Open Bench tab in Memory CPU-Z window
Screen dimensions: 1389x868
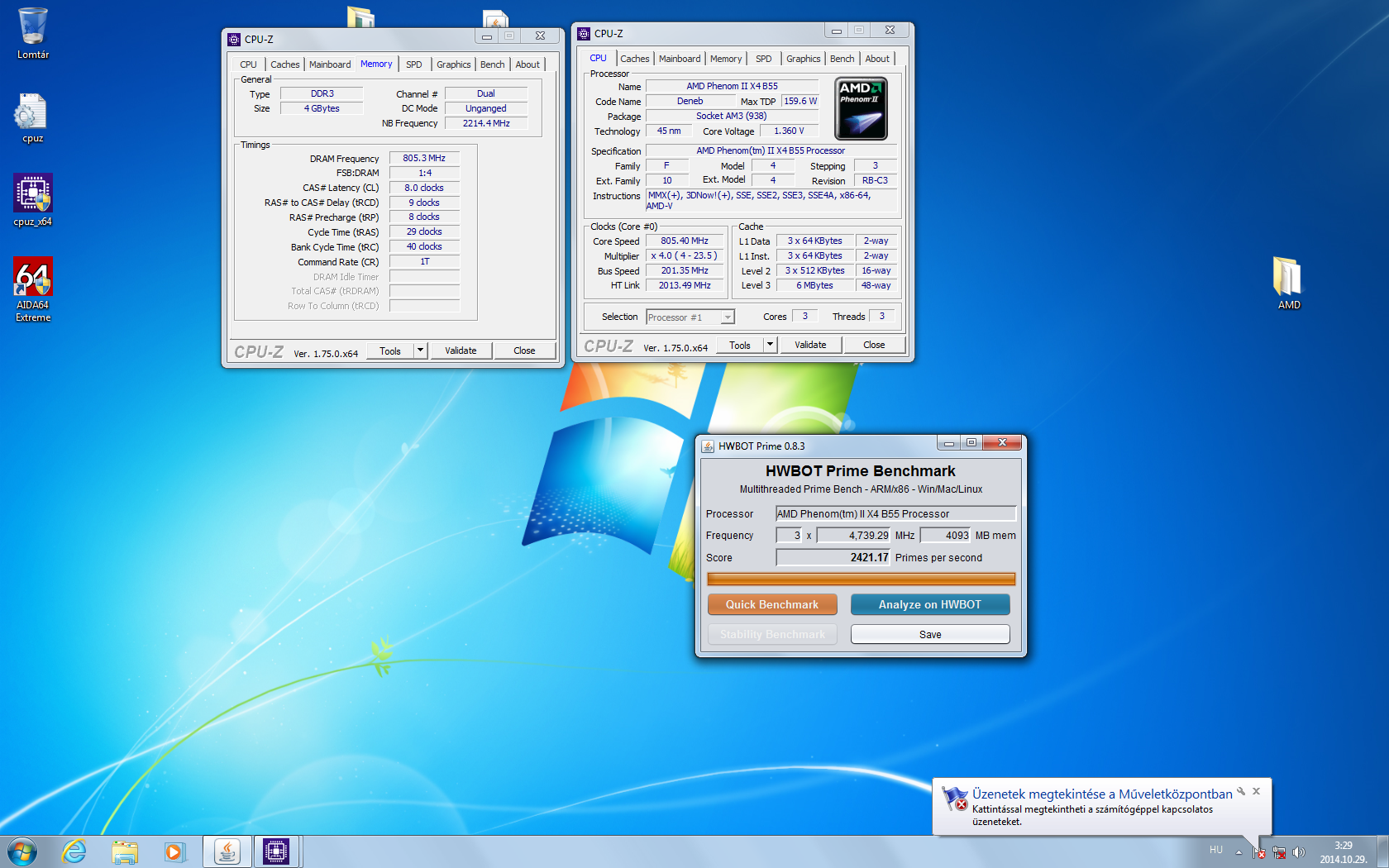tap(493, 64)
